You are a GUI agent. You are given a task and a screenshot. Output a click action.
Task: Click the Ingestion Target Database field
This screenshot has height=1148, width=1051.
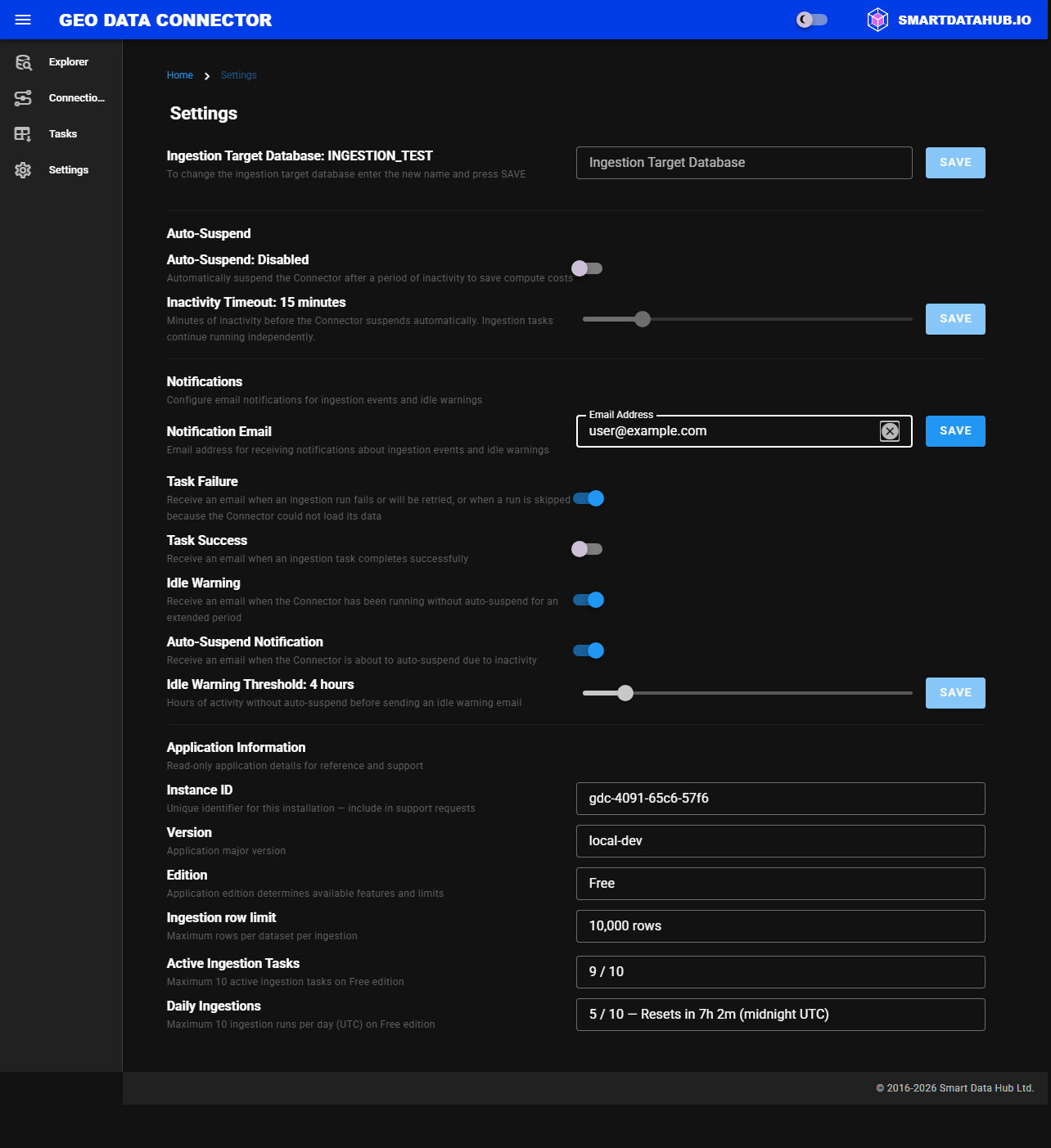click(x=744, y=163)
